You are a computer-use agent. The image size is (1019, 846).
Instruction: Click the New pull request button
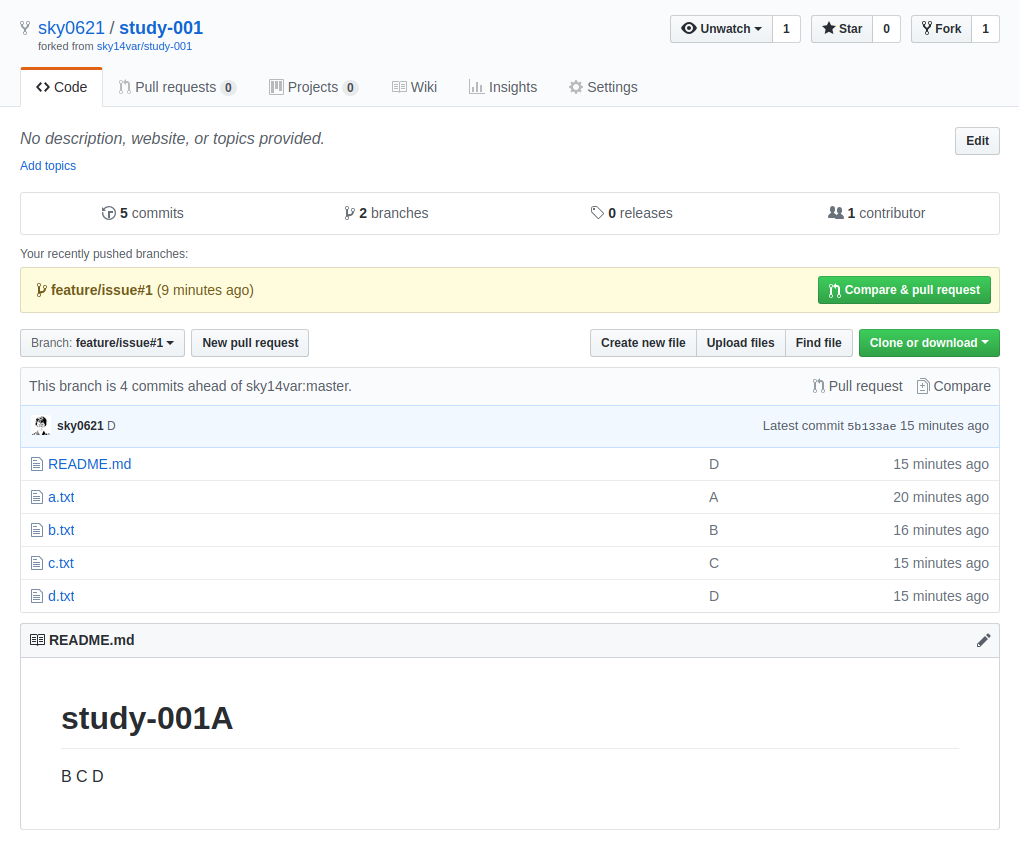(250, 343)
